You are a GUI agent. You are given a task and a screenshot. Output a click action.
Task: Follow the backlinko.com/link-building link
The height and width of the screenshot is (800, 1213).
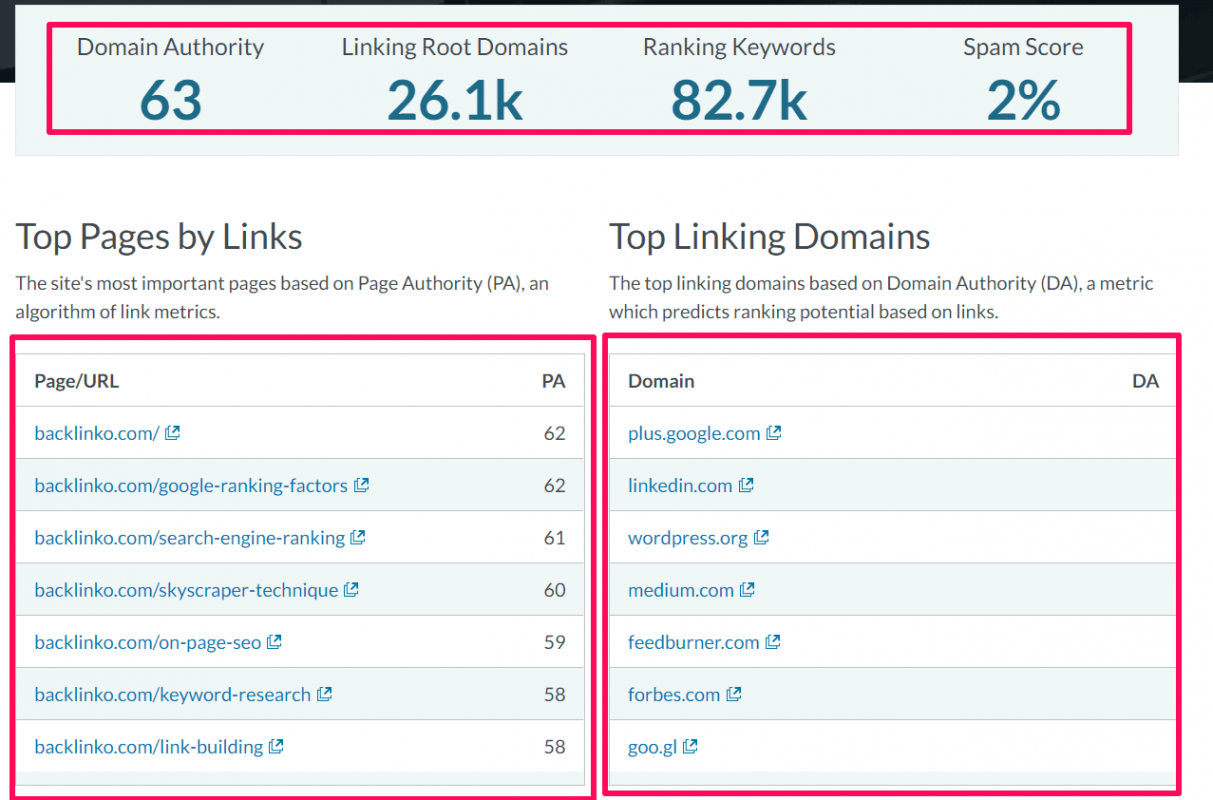click(149, 746)
